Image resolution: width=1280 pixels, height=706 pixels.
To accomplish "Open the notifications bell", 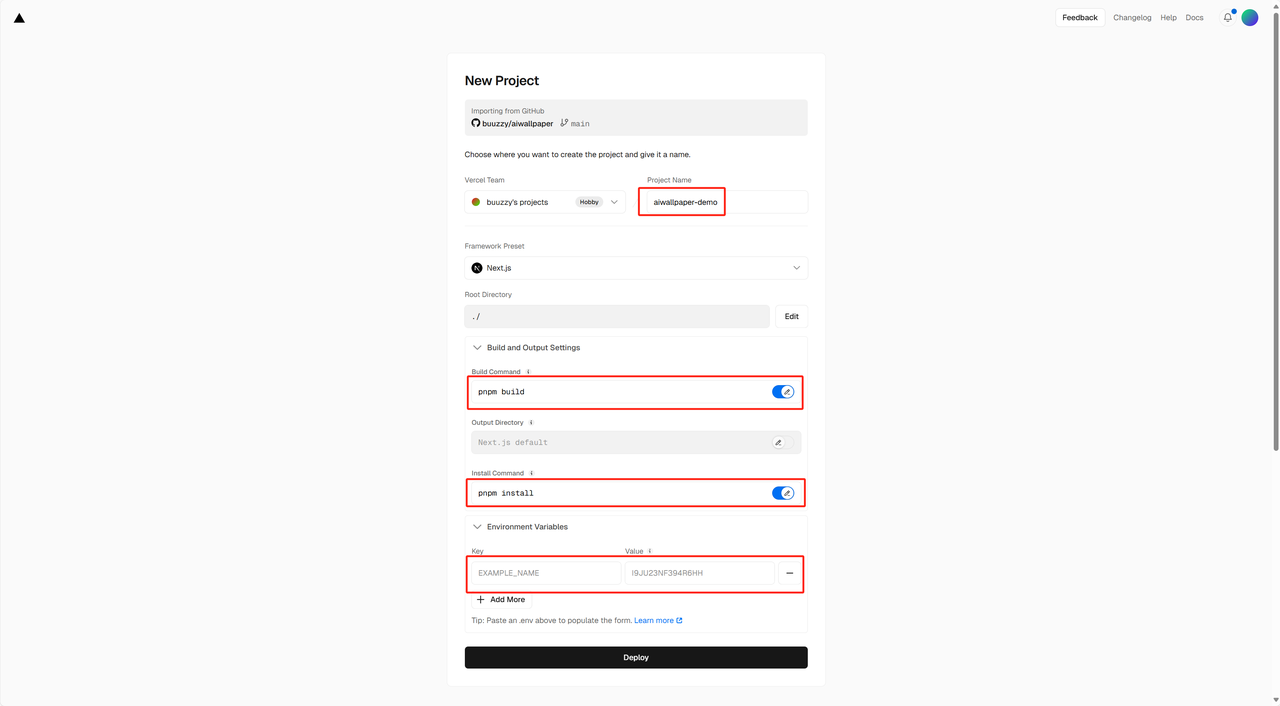I will tap(1228, 17).
